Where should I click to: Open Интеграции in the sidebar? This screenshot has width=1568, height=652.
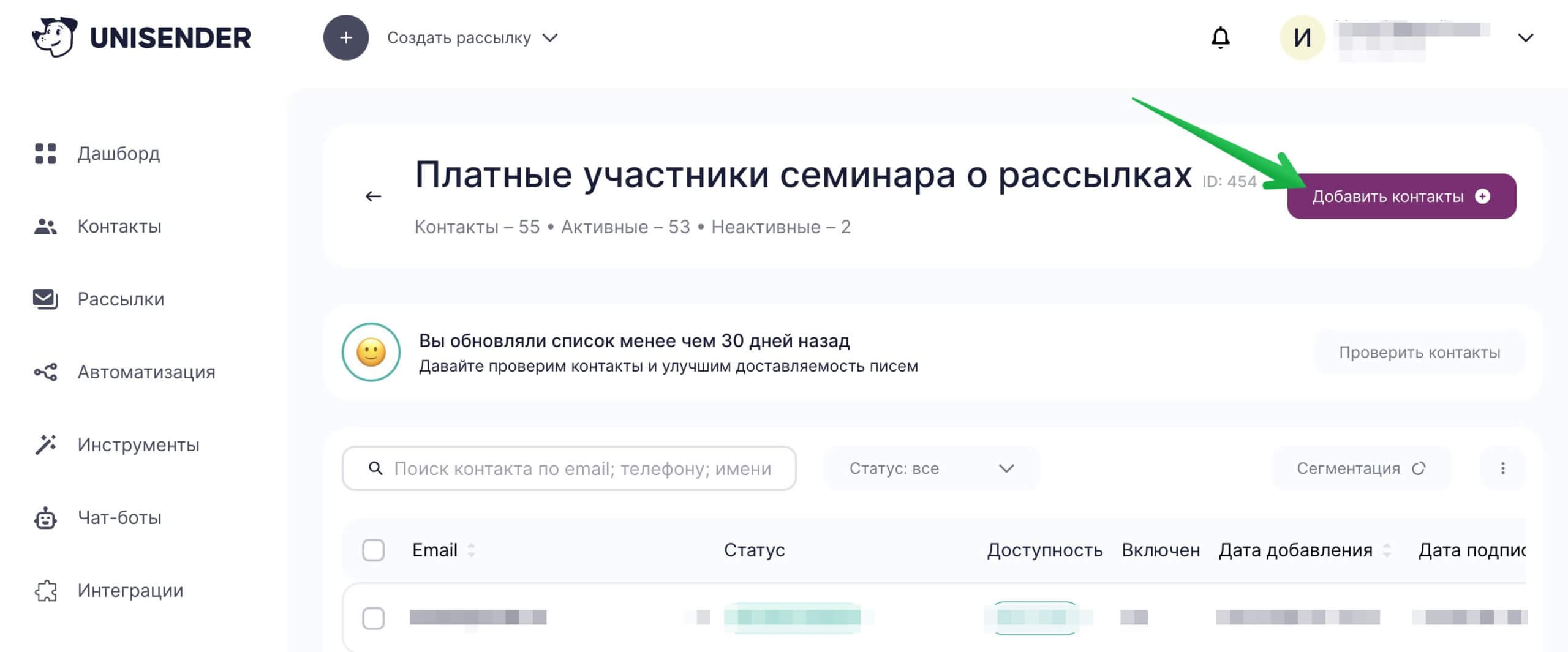pyautogui.click(x=130, y=591)
